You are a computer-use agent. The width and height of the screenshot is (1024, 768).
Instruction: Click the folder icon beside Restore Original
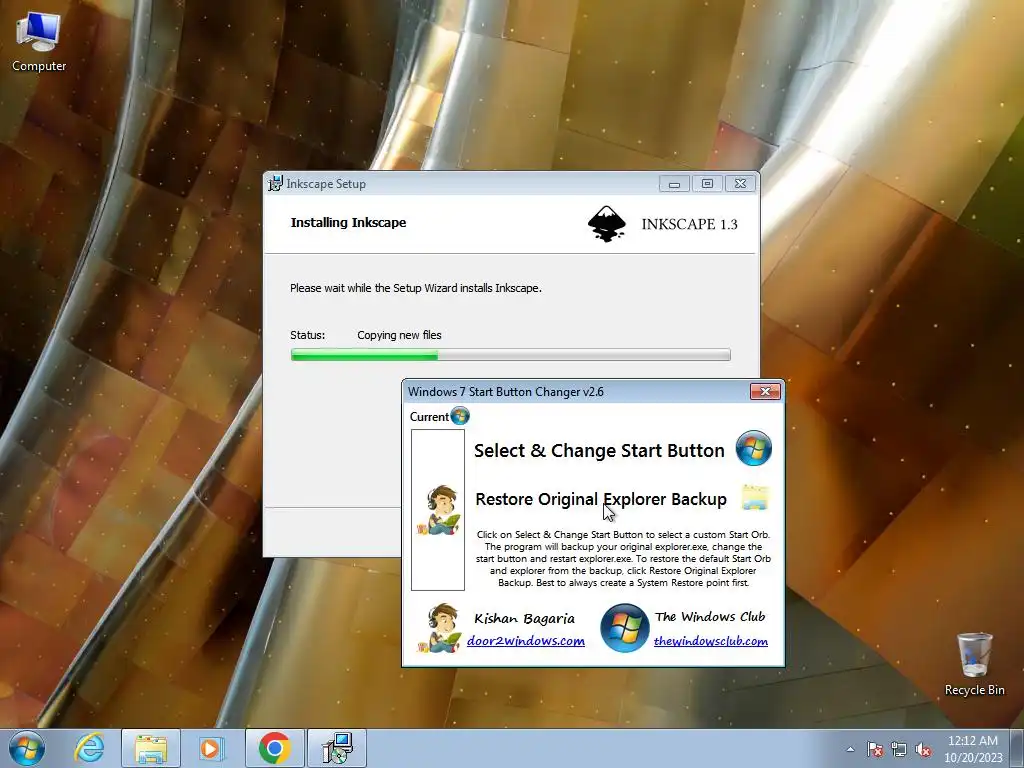pos(756,498)
